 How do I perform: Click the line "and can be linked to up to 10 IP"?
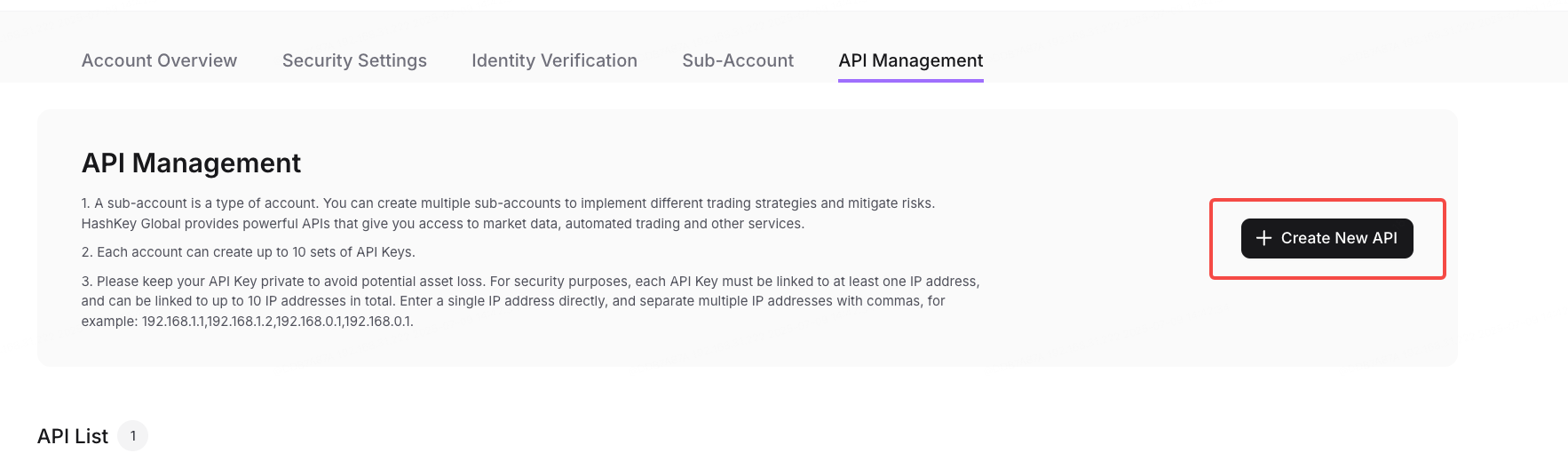513,301
